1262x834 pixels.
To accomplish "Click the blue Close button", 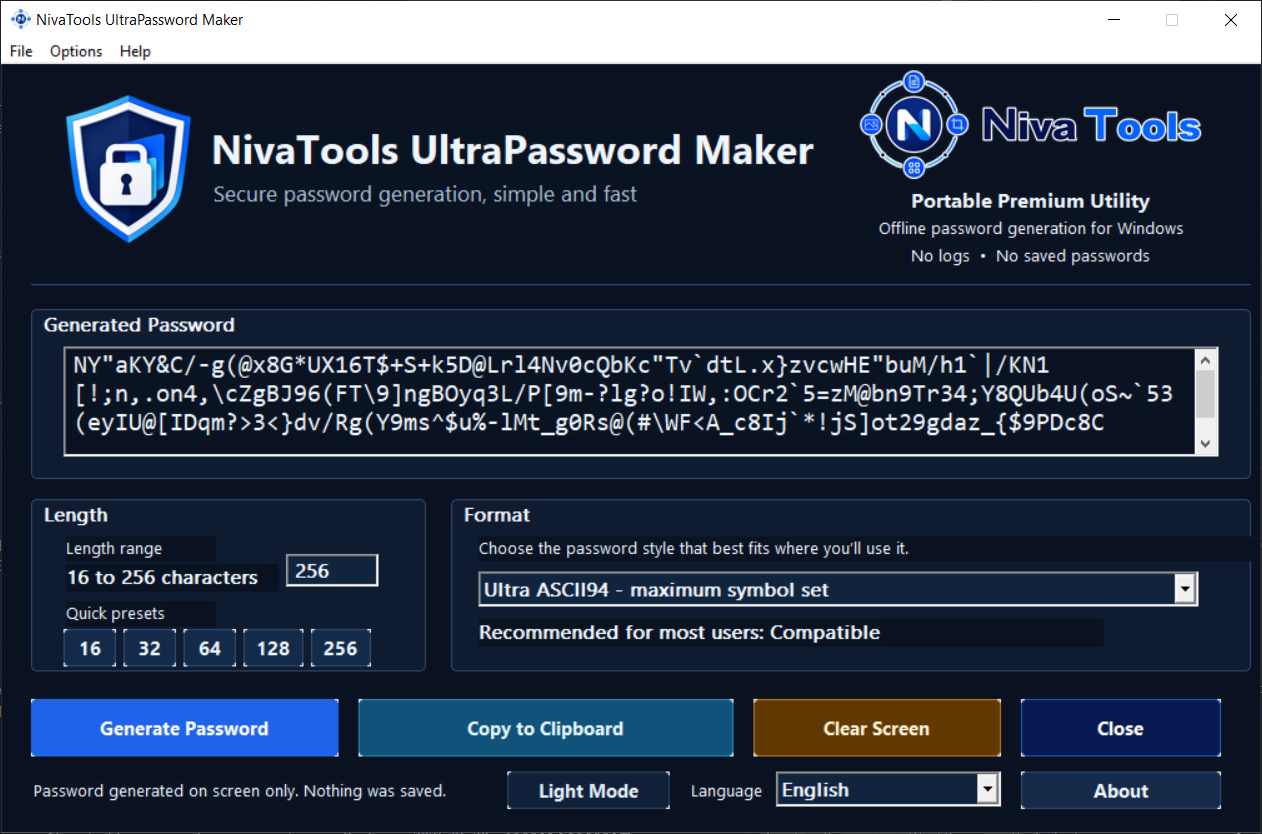I will 1120,728.
